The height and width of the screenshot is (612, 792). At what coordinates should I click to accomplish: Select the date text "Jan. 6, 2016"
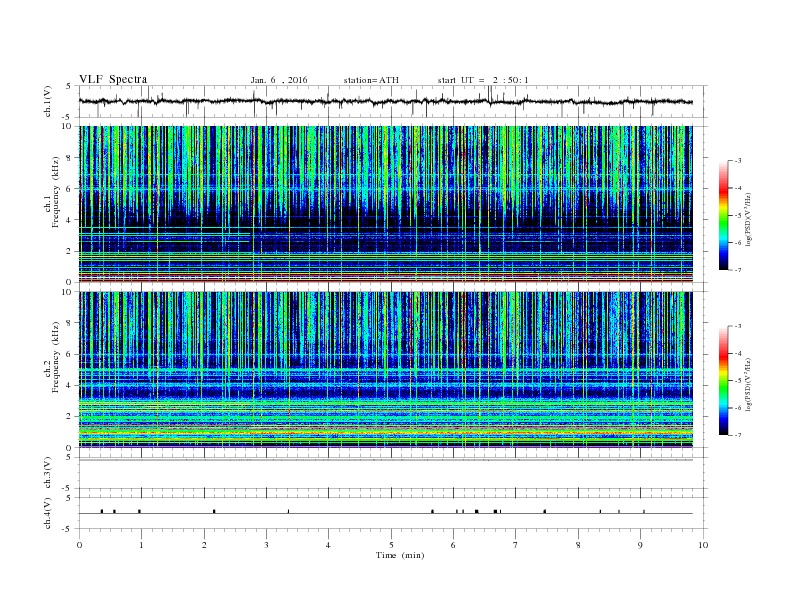(x=279, y=80)
